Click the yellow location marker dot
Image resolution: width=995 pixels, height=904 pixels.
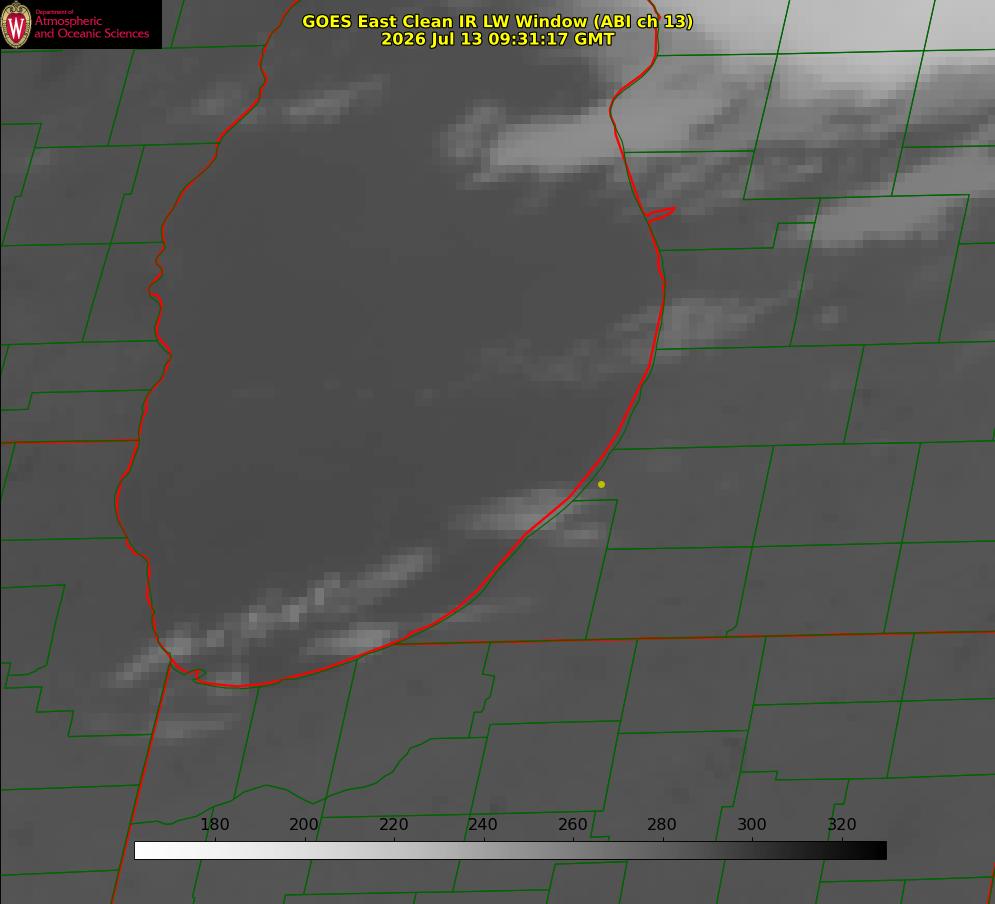pos(601,484)
